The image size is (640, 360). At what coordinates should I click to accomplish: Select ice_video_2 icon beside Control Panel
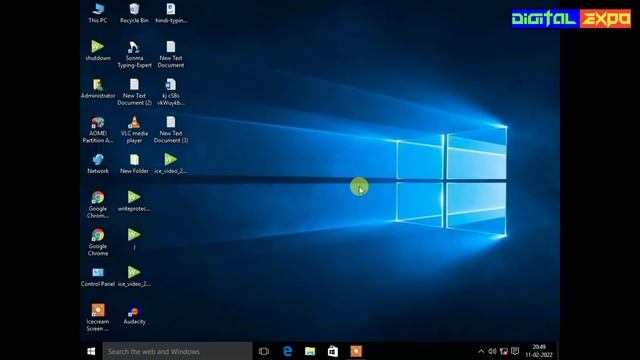(x=134, y=276)
